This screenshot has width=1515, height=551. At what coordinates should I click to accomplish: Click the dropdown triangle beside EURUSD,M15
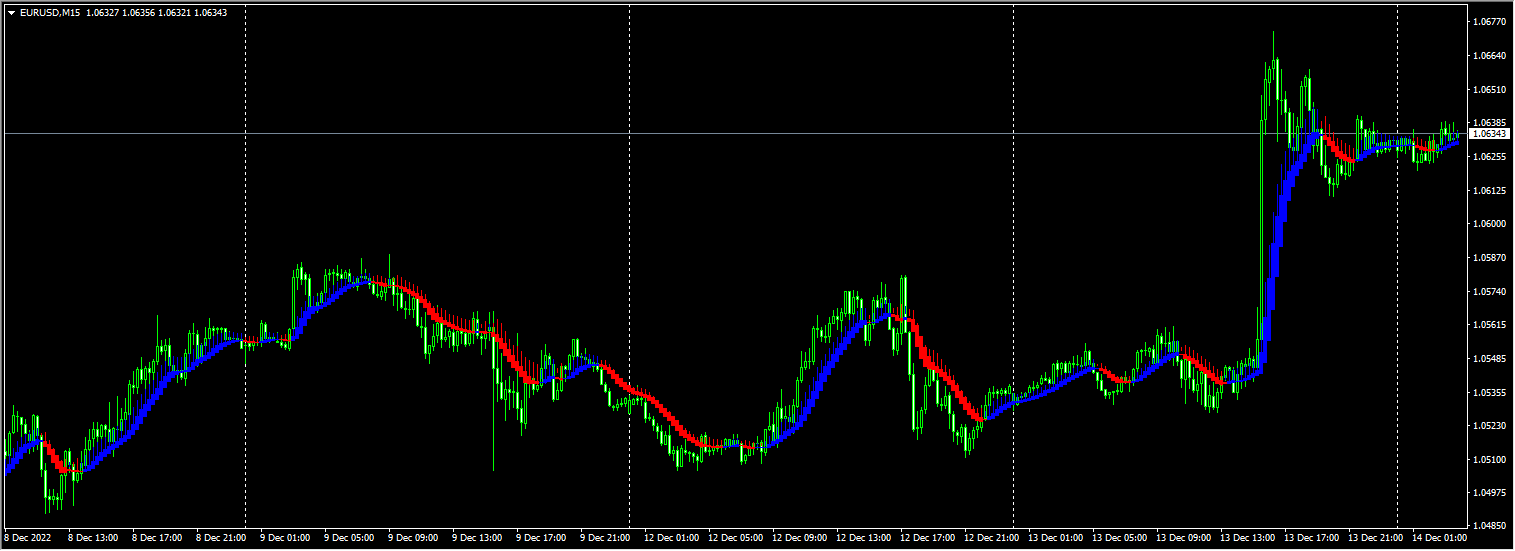pos(11,12)
